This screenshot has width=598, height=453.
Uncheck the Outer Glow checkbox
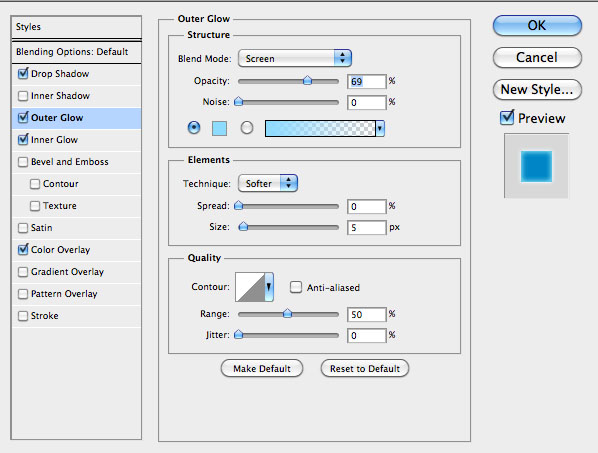23,118
